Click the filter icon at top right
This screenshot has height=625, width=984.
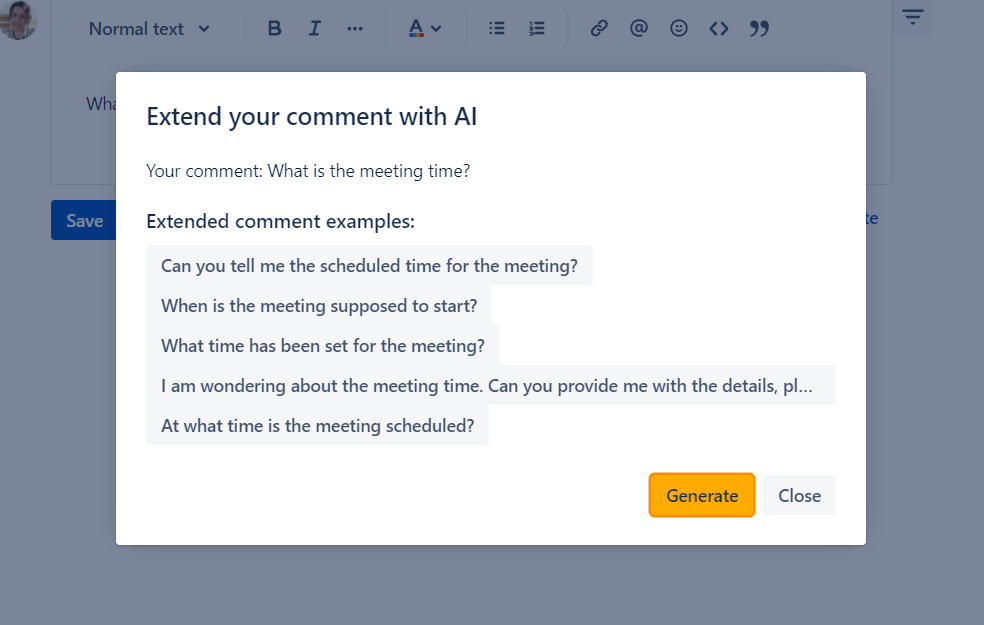point(912,17)
